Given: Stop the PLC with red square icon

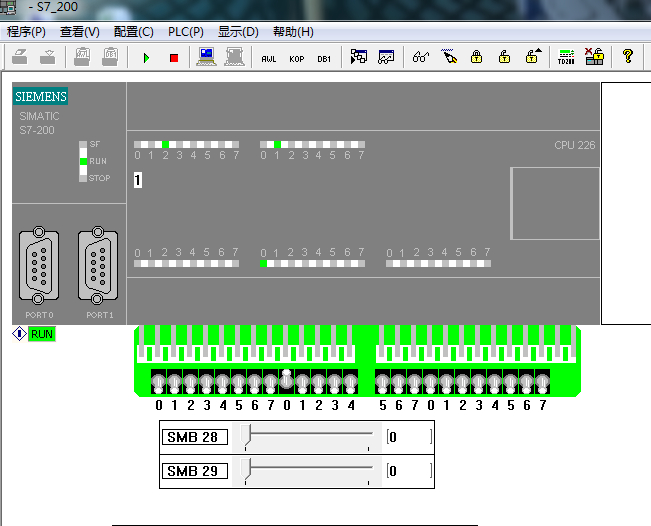Looking at the screenshot, I should tap(174, 58).
